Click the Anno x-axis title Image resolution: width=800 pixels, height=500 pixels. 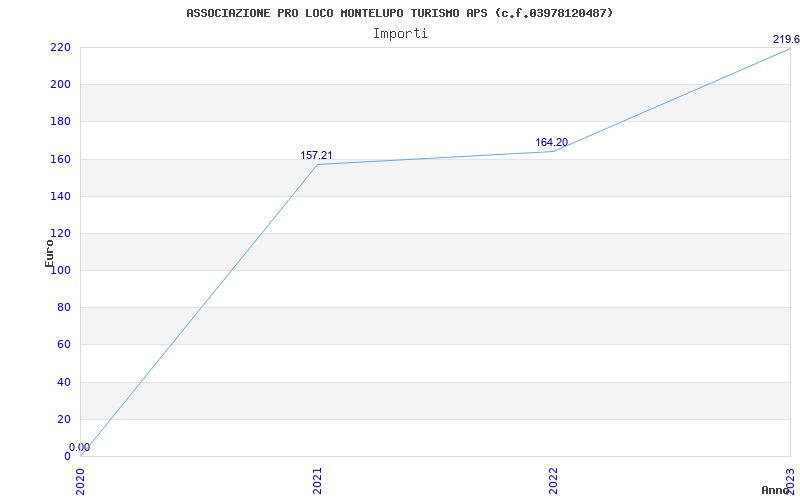click(x=775, y=490)
